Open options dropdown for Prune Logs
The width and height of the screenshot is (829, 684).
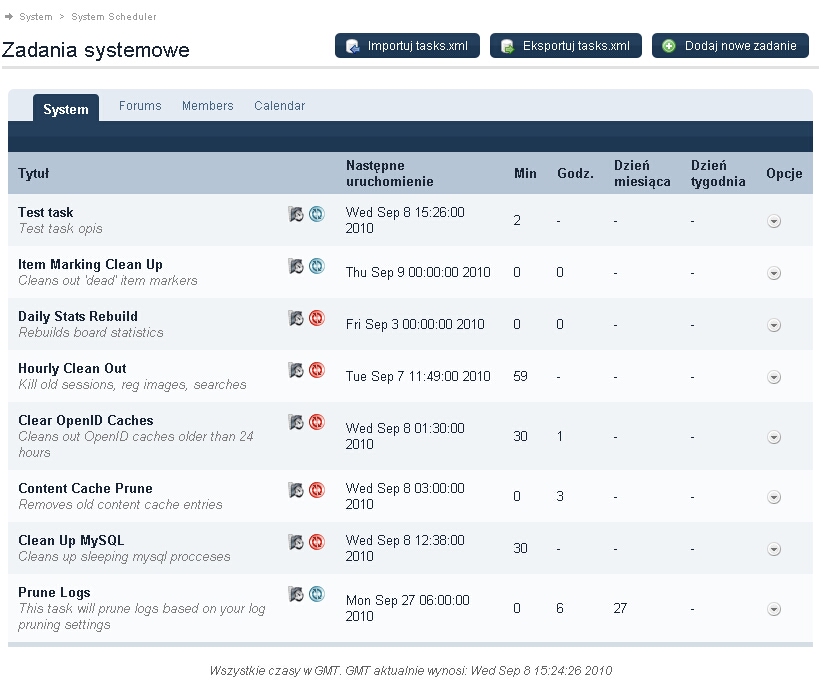[x=774, y=609]
